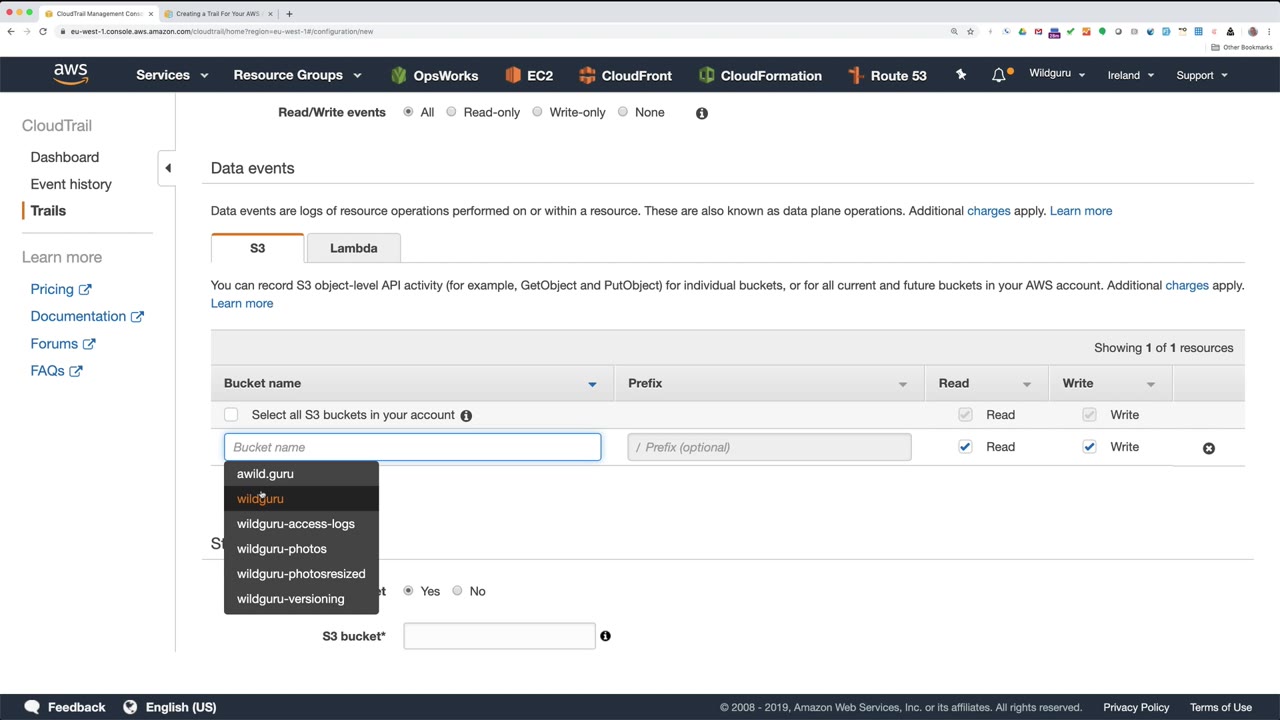Open the notifications bell
Image resolution: width=1280 pixels, height=720 pixels.
998,75
